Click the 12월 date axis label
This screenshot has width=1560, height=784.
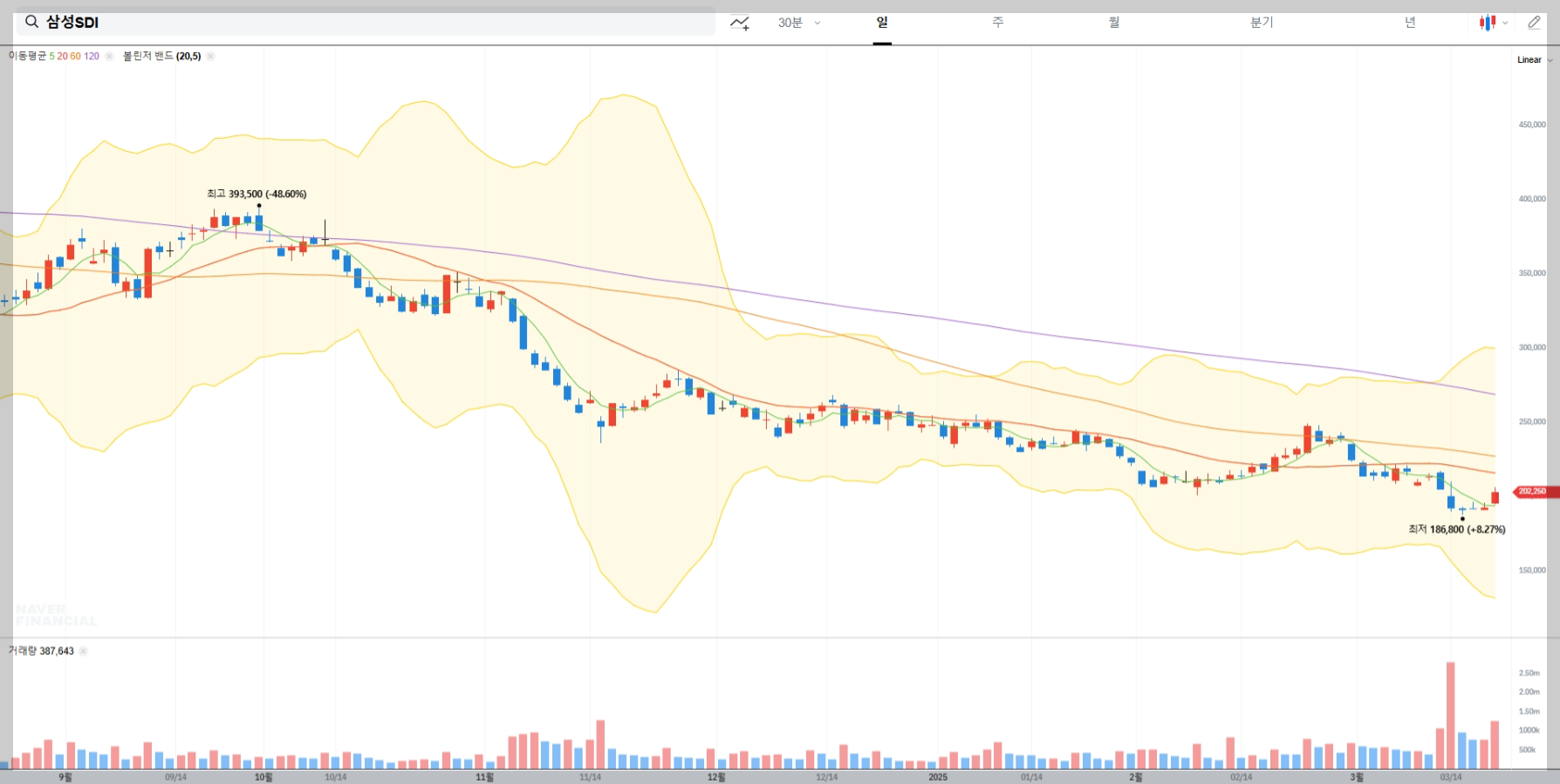click(x=716, y=777)
